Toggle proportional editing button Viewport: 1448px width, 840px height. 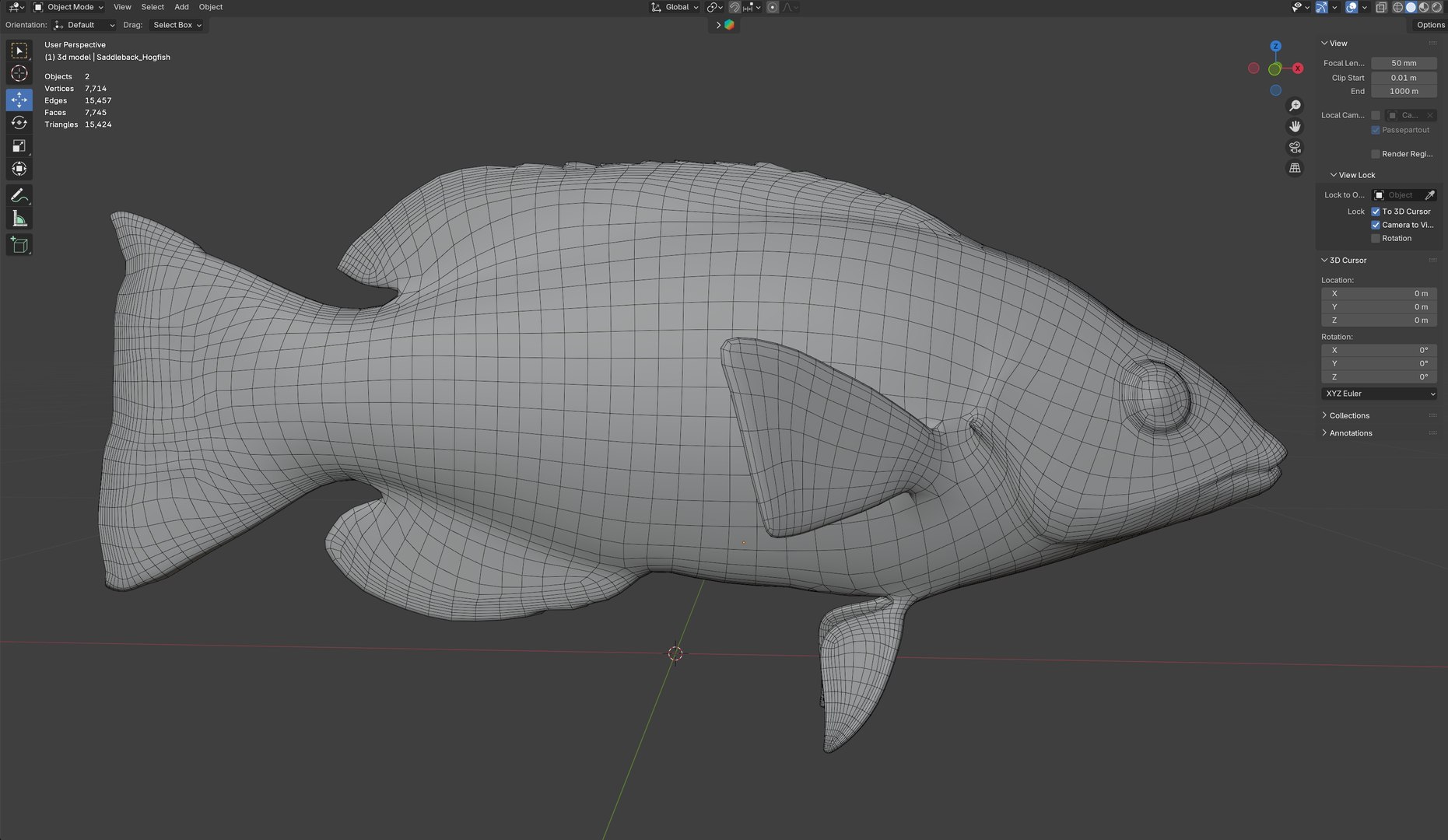(x=773, y=7)
